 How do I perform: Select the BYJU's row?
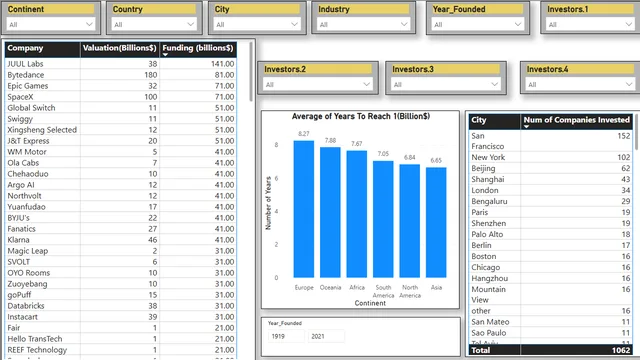pos(121,218)
